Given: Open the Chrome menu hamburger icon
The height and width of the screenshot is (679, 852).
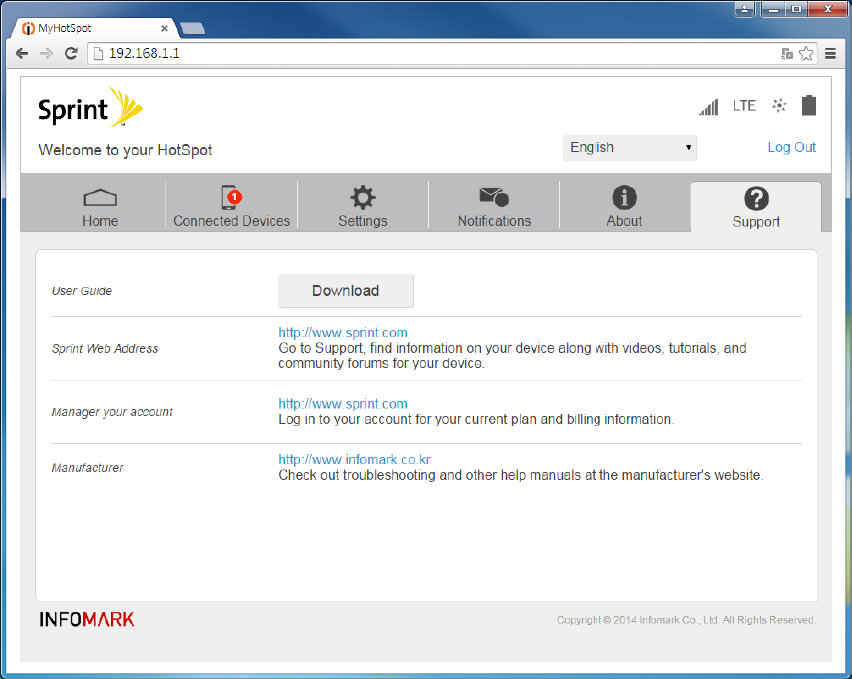Looking at the screenshot, I should coord(830,53).
